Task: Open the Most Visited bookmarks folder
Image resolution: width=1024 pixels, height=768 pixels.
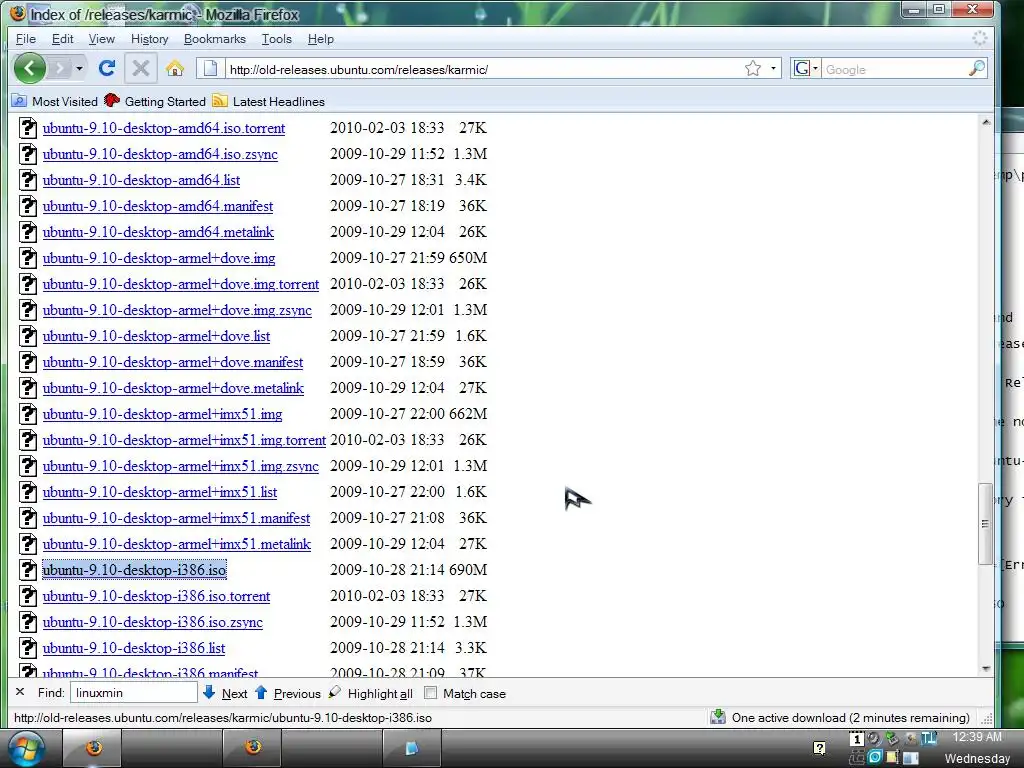Action: point(55,101)
